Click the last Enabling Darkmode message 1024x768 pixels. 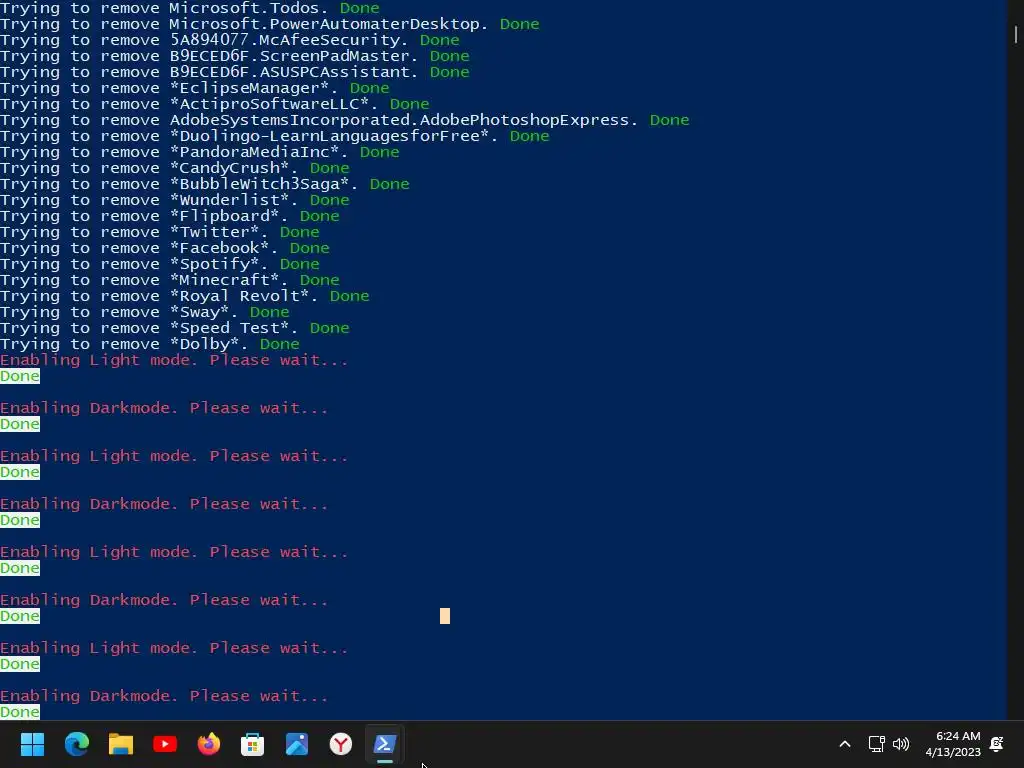coord(165,696)
